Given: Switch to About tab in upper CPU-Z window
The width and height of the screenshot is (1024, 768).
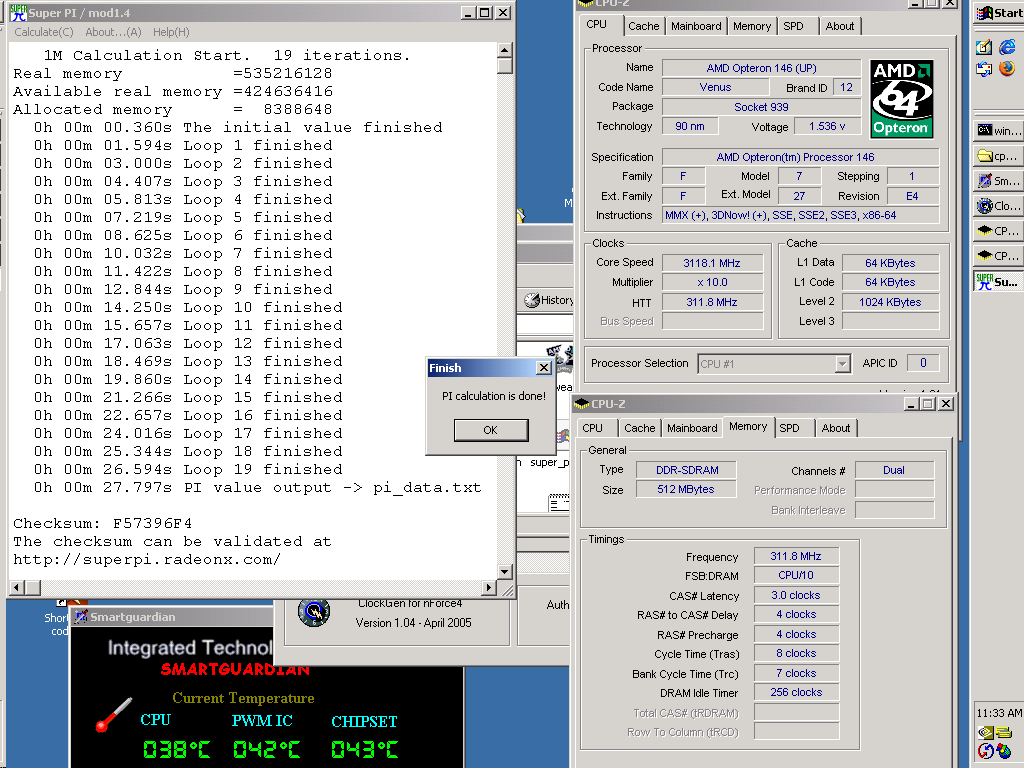Looking at the screenshot, I should [x=840, y=26].
